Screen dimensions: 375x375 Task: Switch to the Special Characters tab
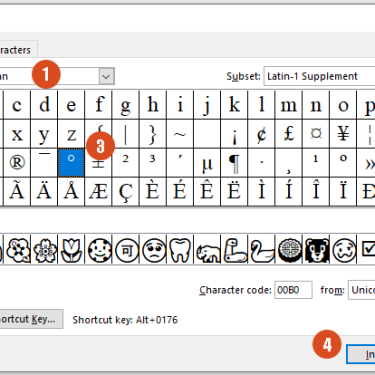point(15,50)
